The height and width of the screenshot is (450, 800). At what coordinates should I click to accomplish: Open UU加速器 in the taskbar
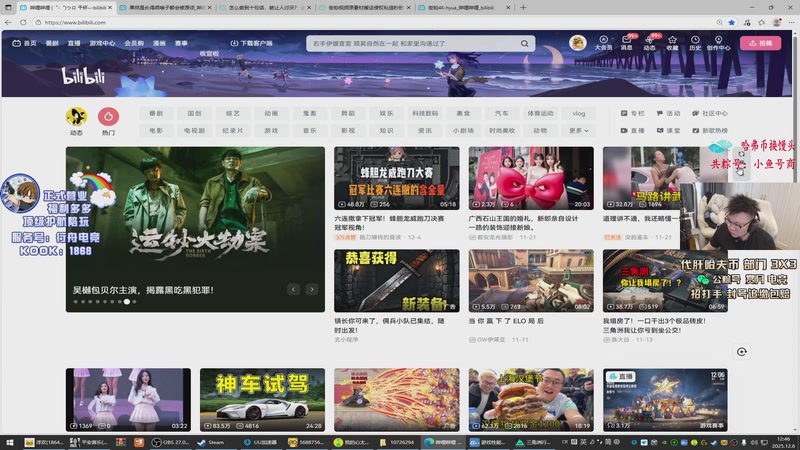click(260, 442)
